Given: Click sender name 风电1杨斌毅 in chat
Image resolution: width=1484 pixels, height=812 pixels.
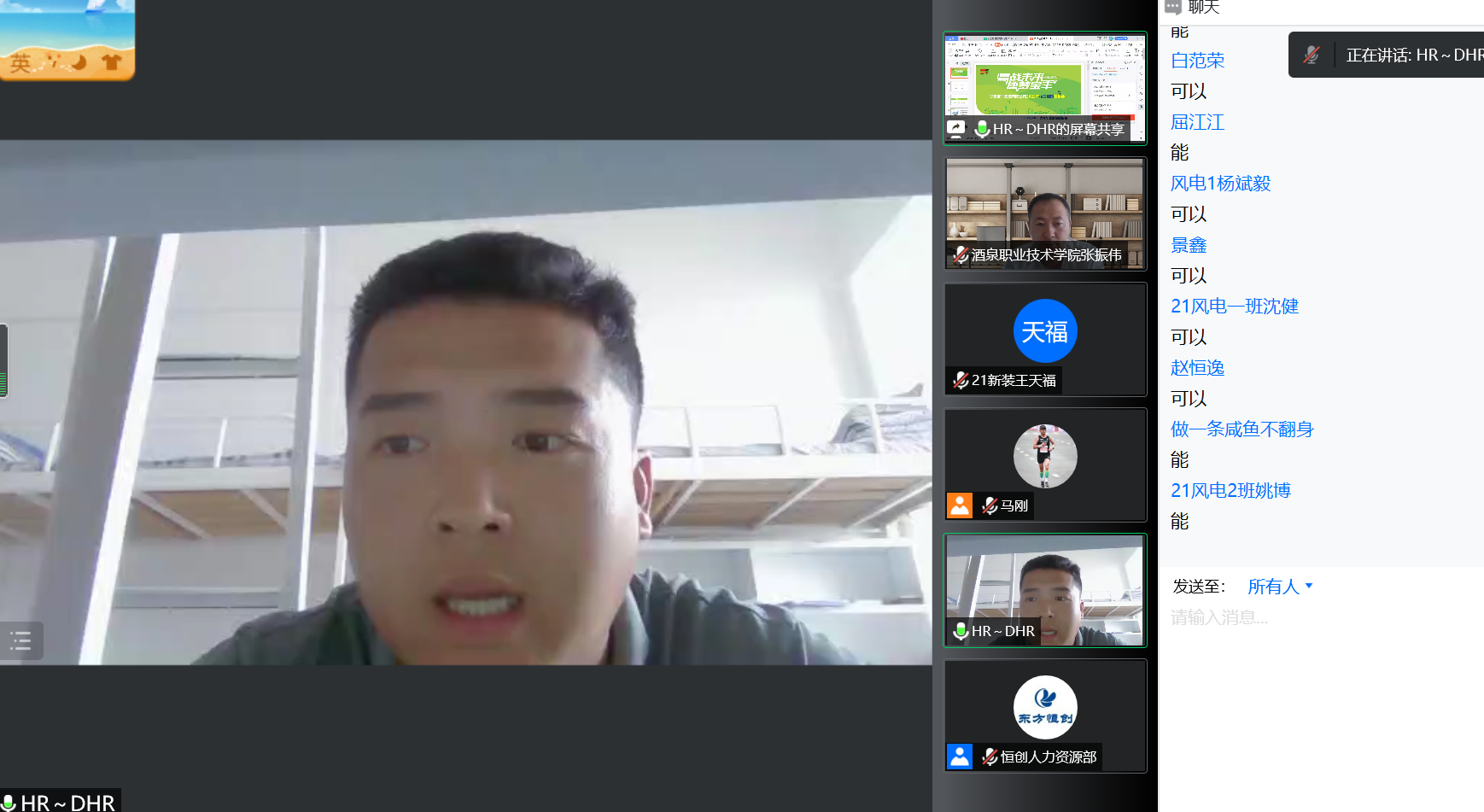Looking at the screenshot, I should click(x=1220, y=184).
